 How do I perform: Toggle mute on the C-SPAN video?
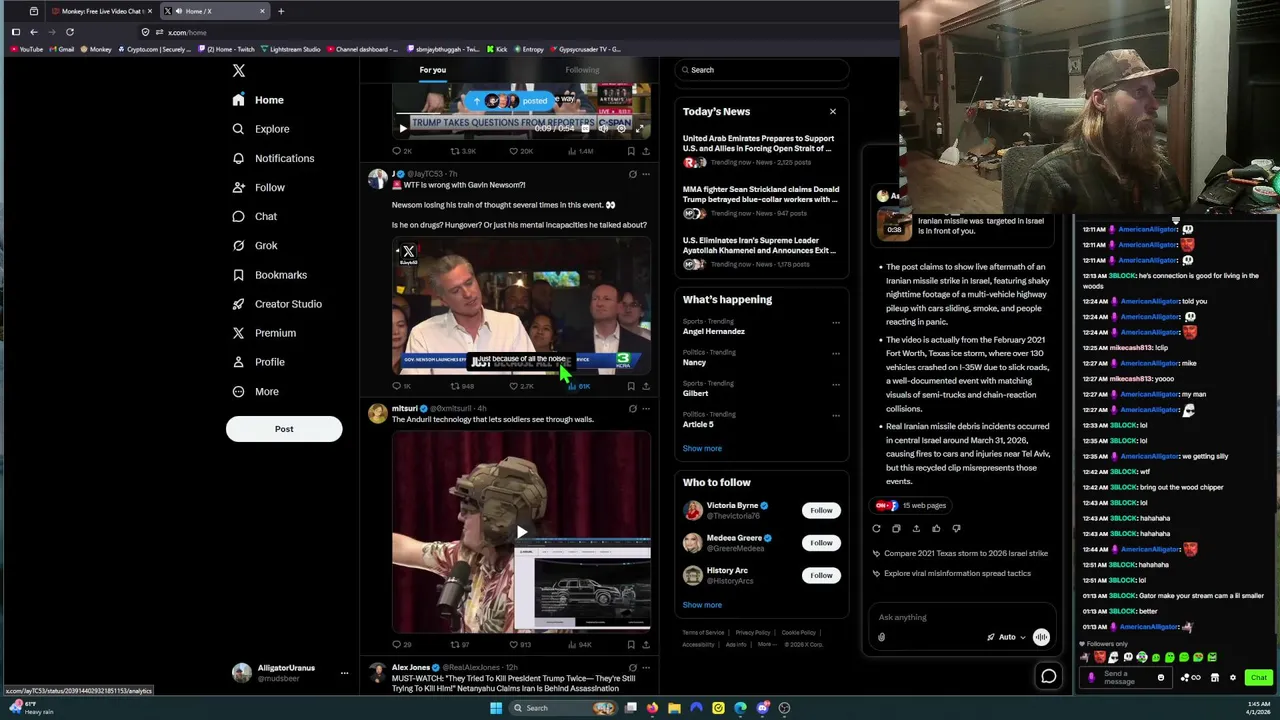point(603,128)
